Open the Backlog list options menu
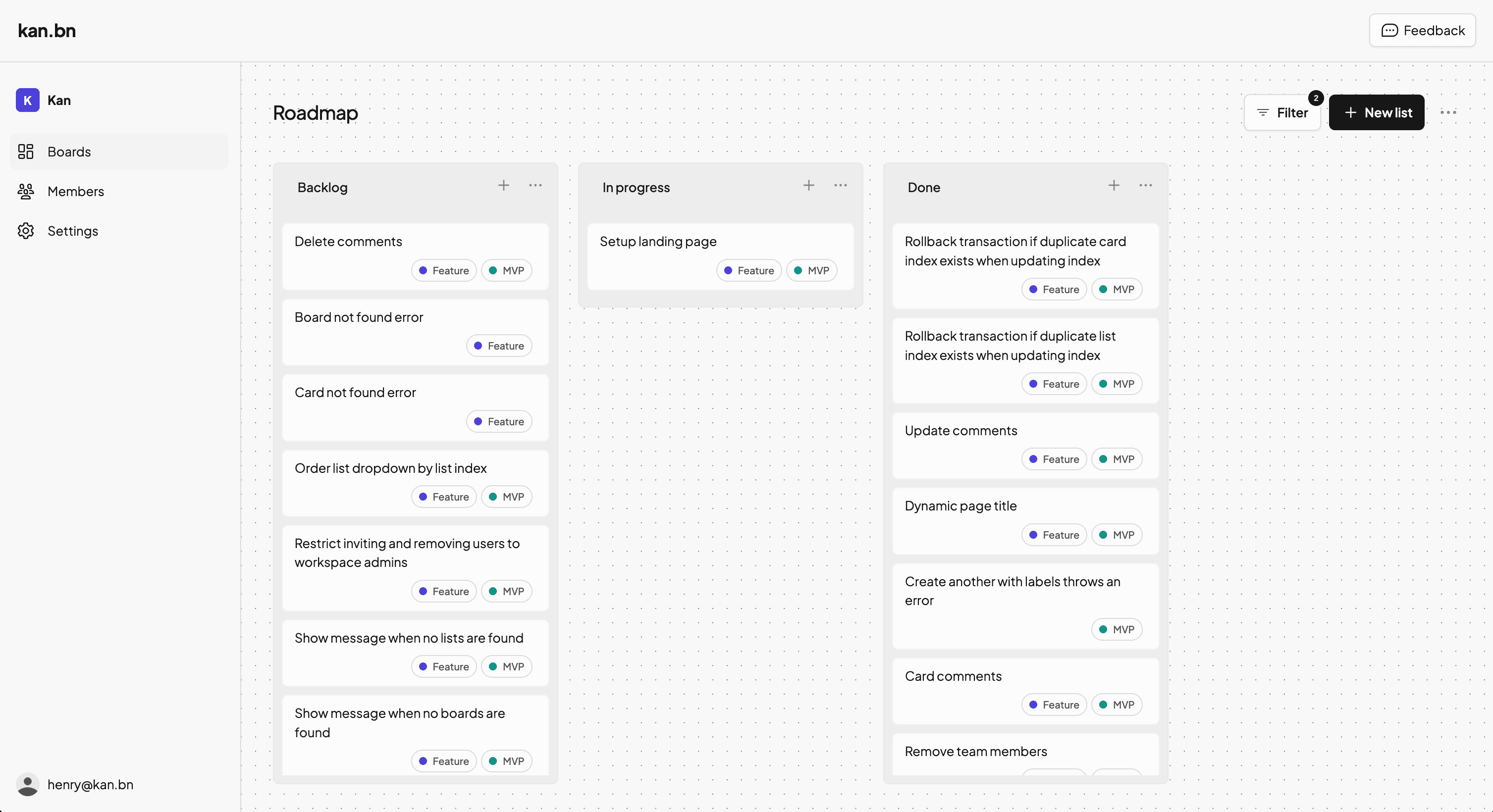1493x812 pixels. coord(535,185)
